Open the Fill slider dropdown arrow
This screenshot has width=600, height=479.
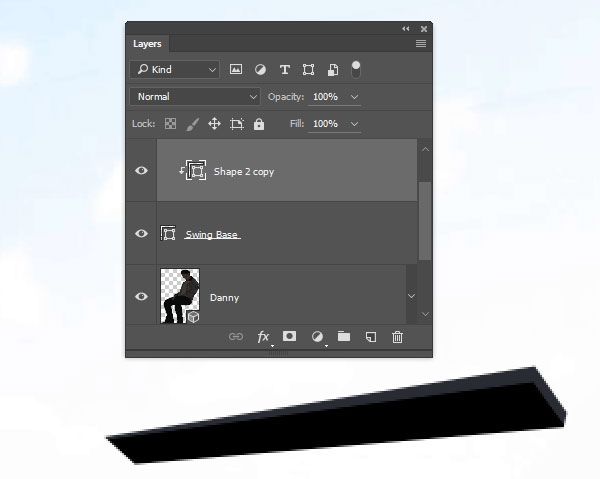click(354, 124)
